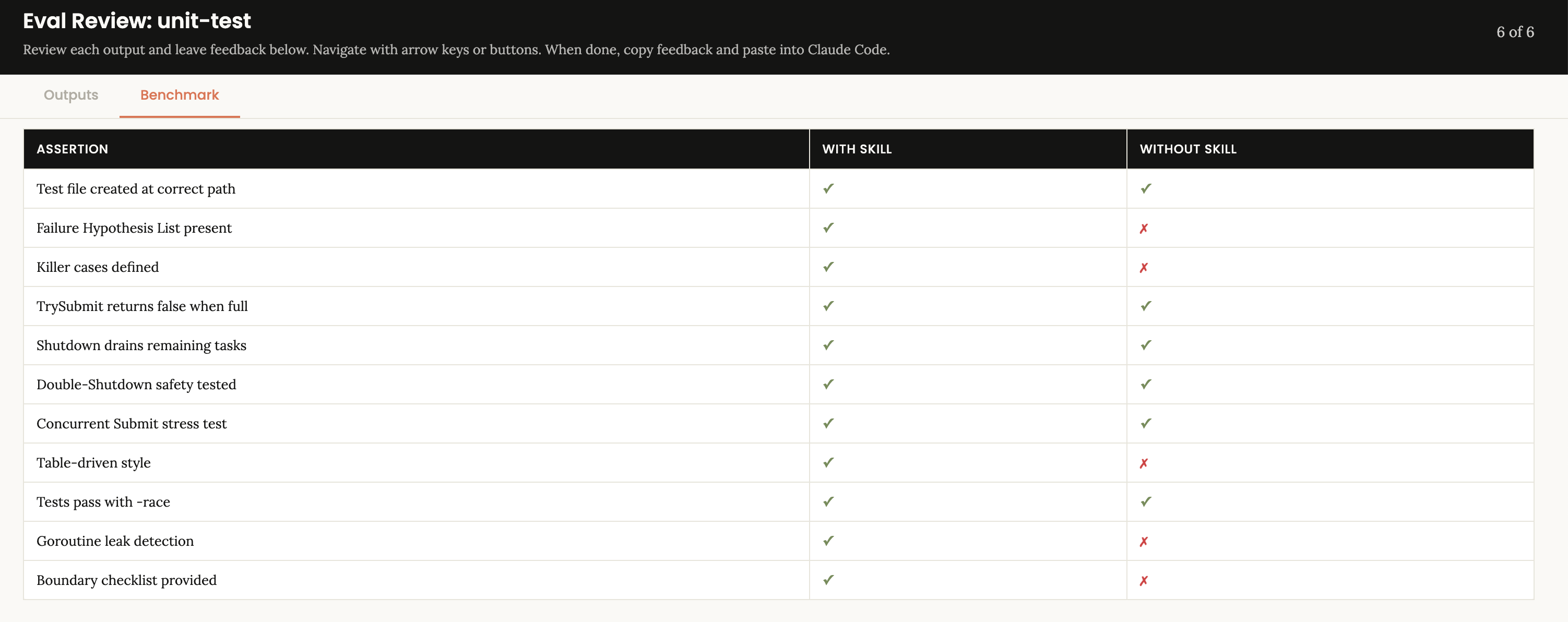Click the WITHOUT SKILL column header
Screen dimensions: 1568x622
(1187, 149)
